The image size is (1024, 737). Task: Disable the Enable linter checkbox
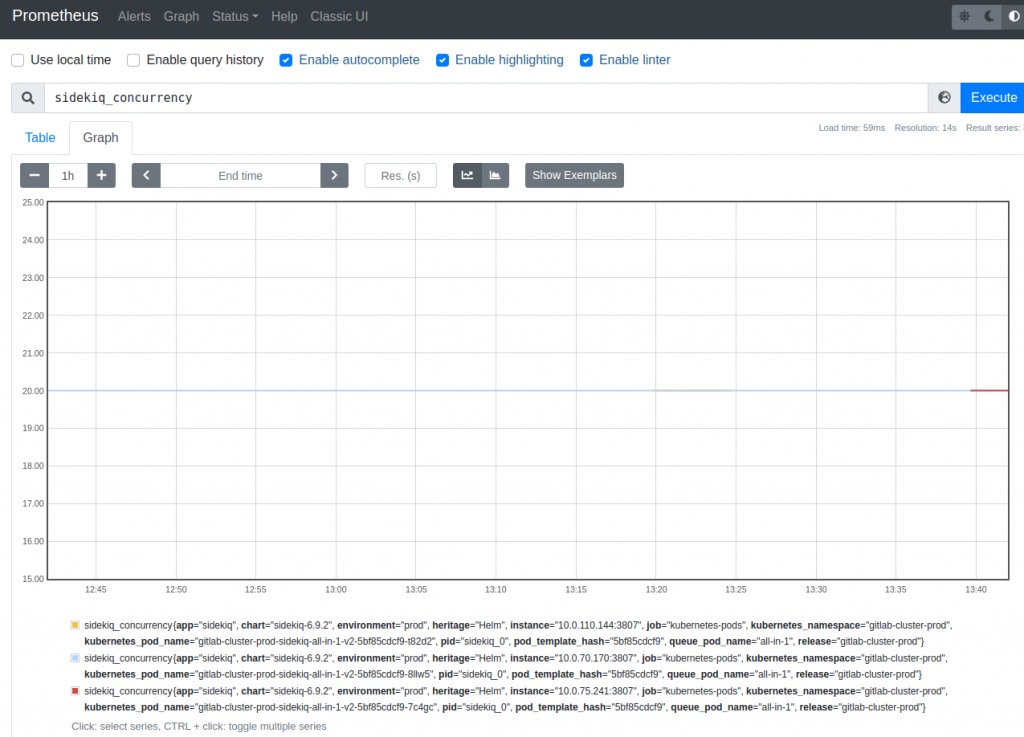586,60
